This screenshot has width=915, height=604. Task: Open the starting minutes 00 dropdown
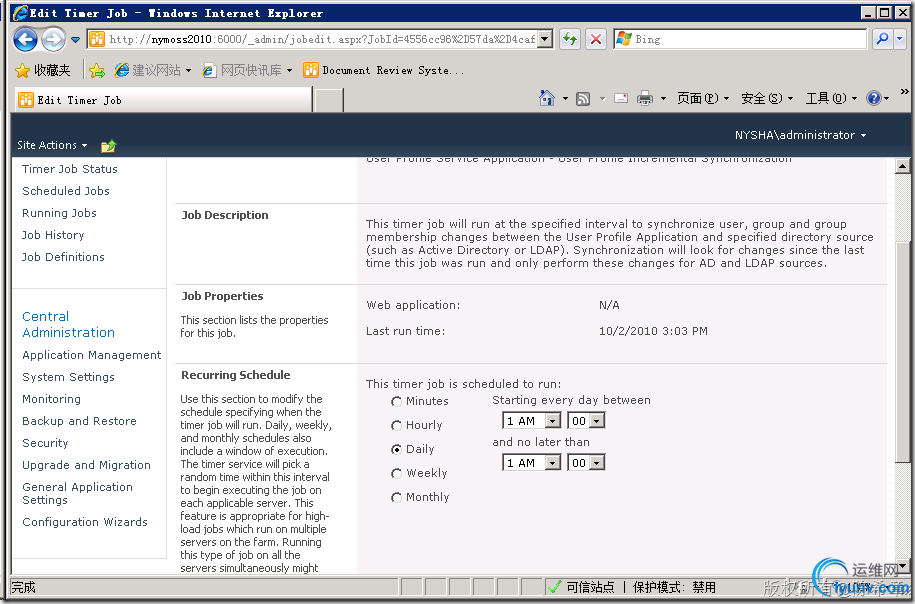point(586,421)
